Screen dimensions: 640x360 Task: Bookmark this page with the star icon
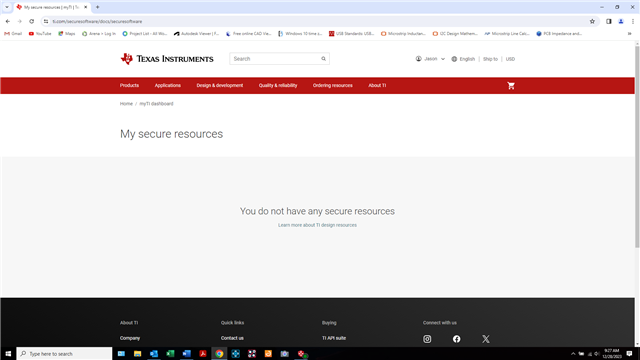(592, 21)
